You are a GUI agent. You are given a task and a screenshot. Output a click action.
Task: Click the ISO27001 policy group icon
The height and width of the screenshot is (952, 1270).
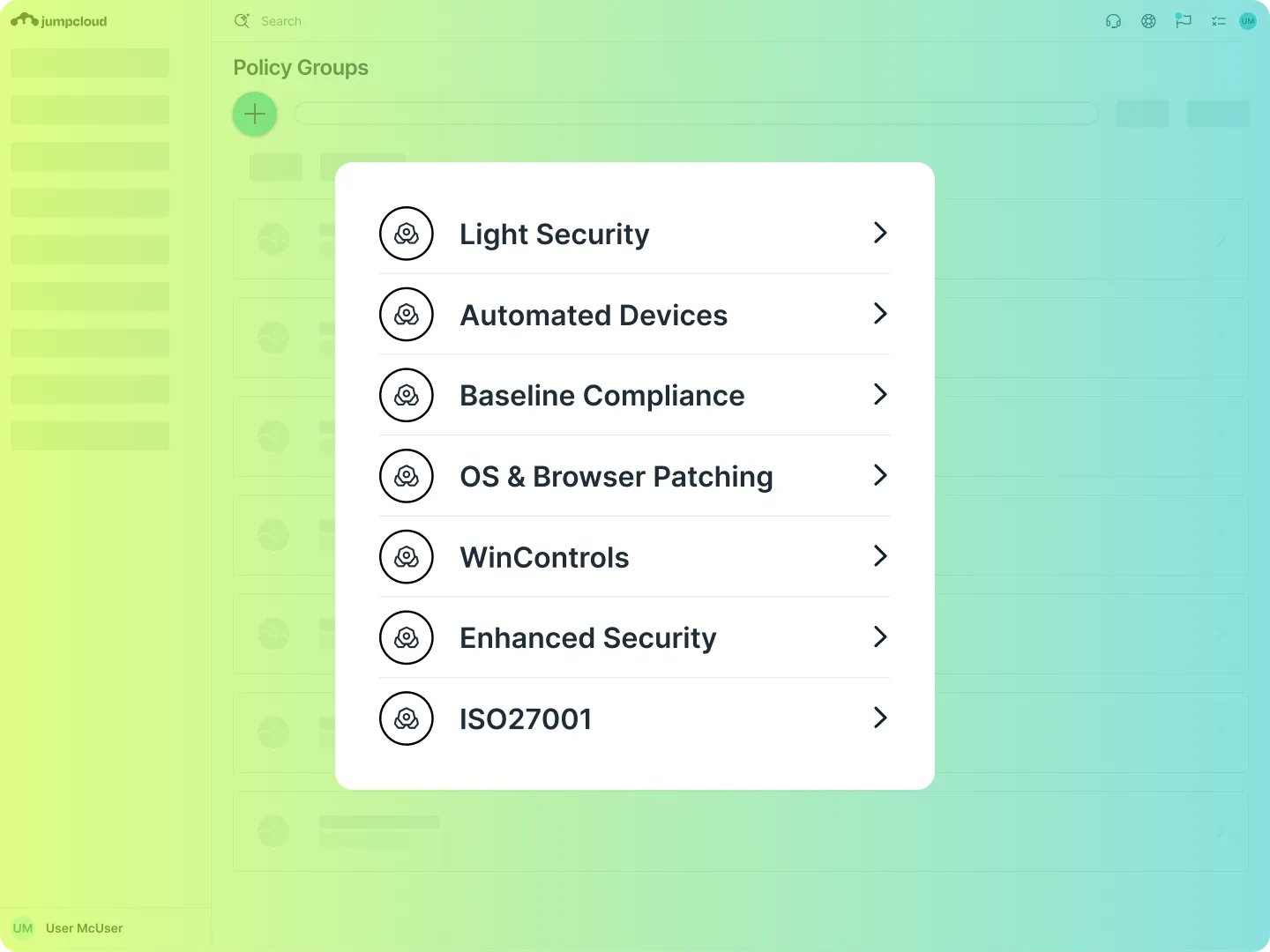407,718
